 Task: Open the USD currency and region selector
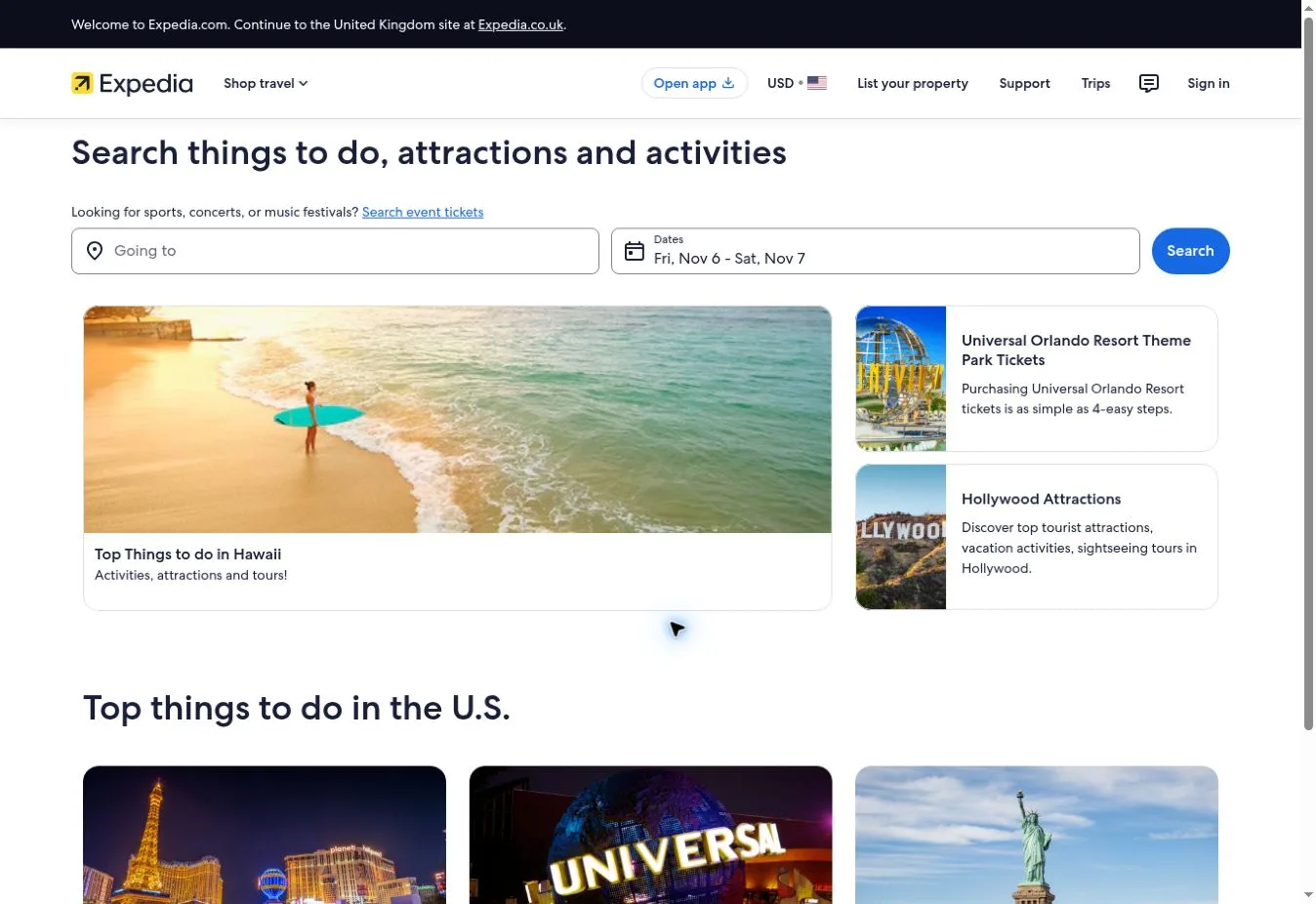coord(797,83)
